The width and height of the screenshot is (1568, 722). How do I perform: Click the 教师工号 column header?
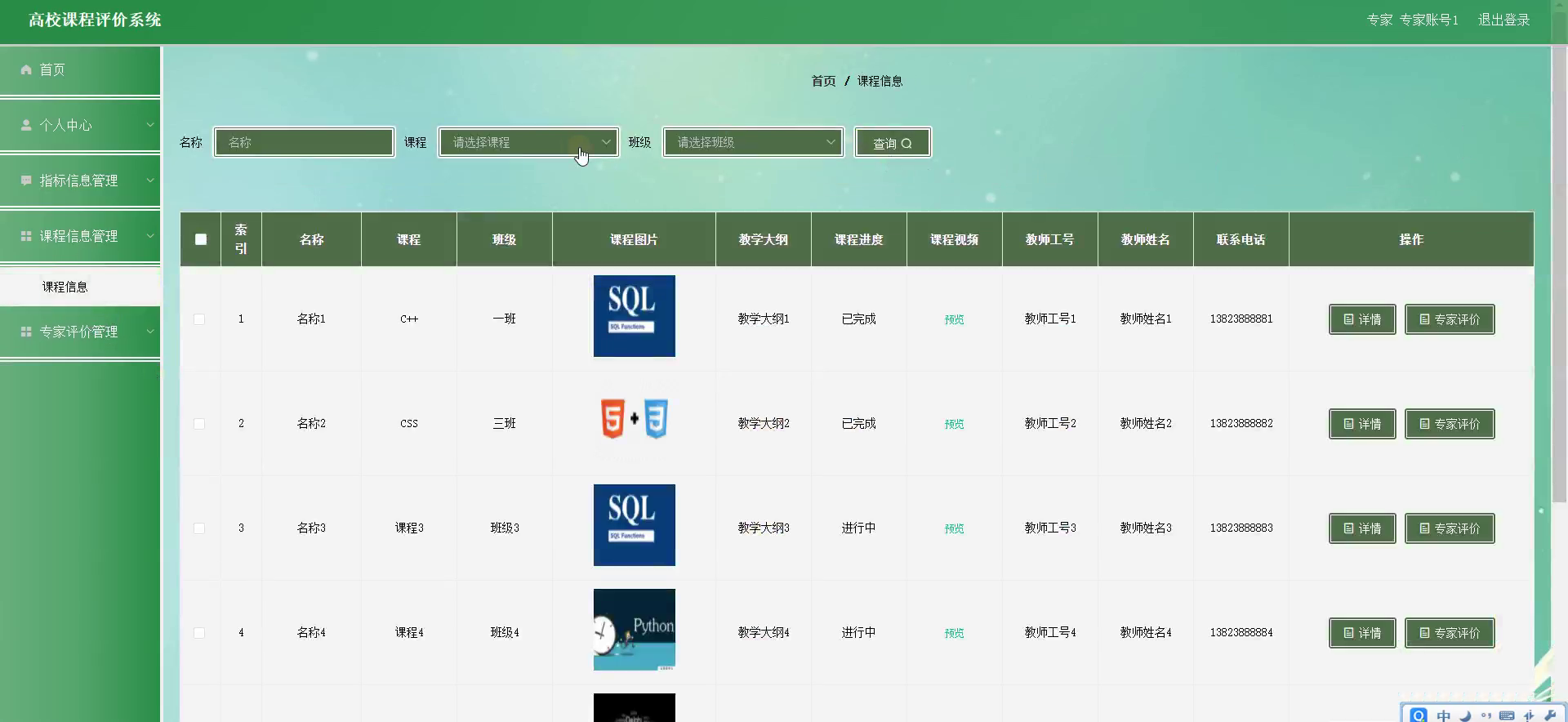pos(1049,239)
